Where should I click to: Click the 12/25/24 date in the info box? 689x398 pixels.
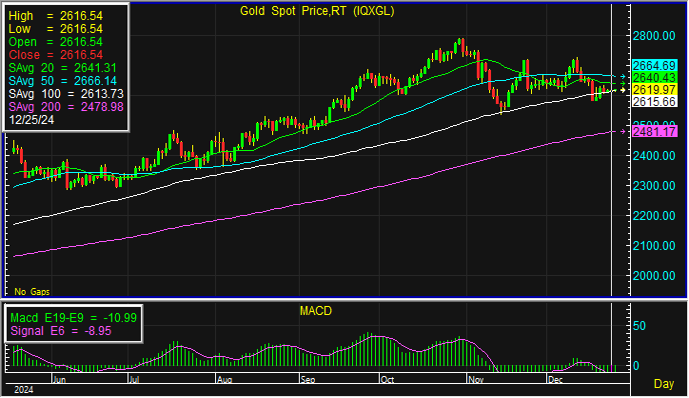[x=31, y=120]
